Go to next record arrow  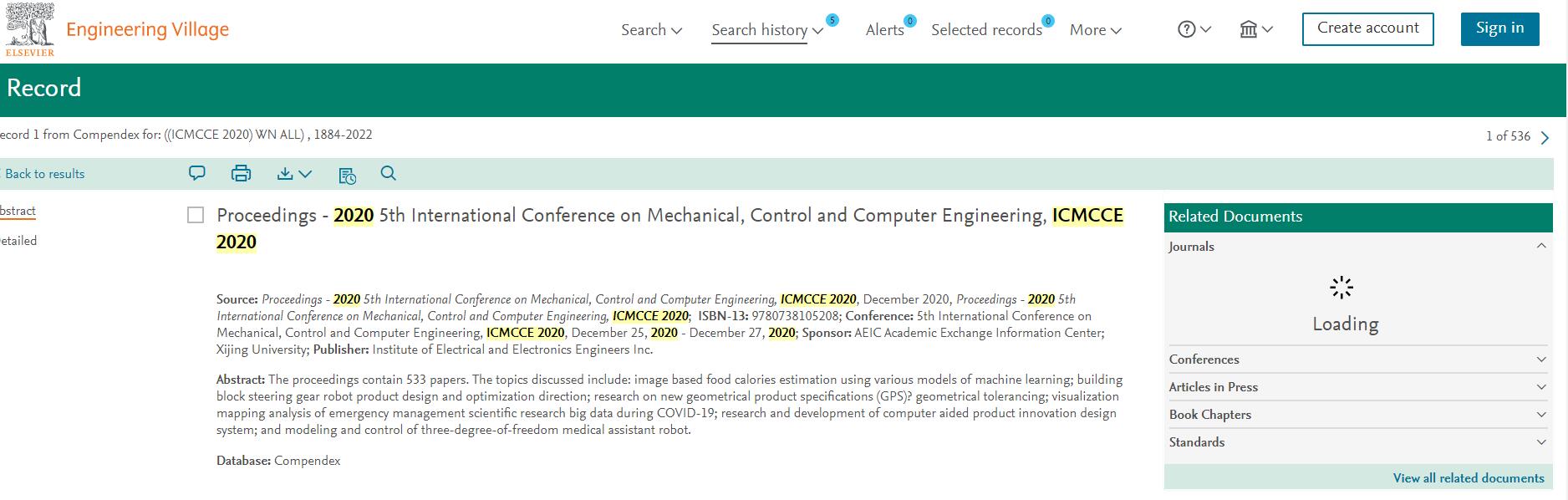click(1545, 137)
